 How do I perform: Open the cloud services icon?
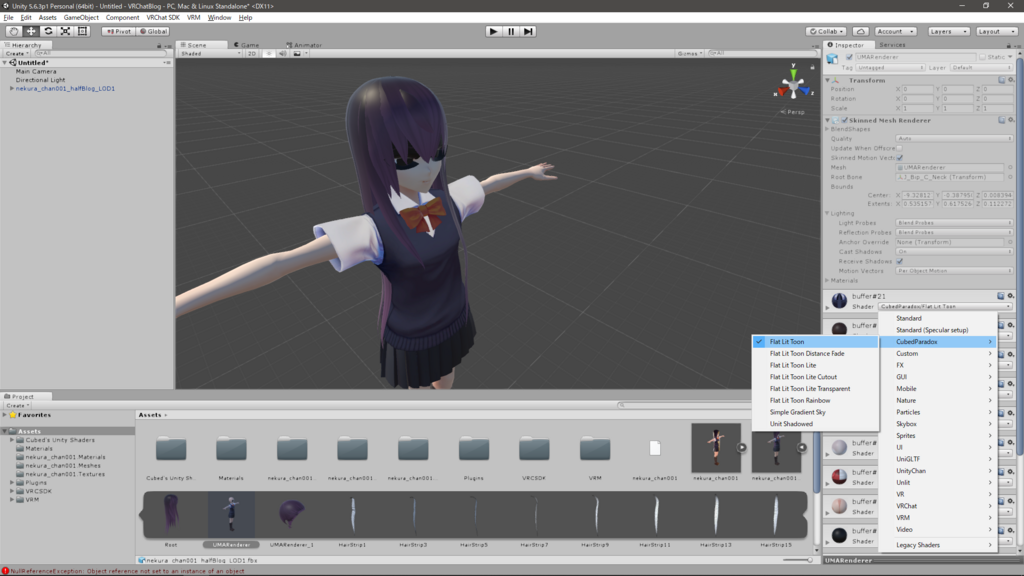[860, 31]
